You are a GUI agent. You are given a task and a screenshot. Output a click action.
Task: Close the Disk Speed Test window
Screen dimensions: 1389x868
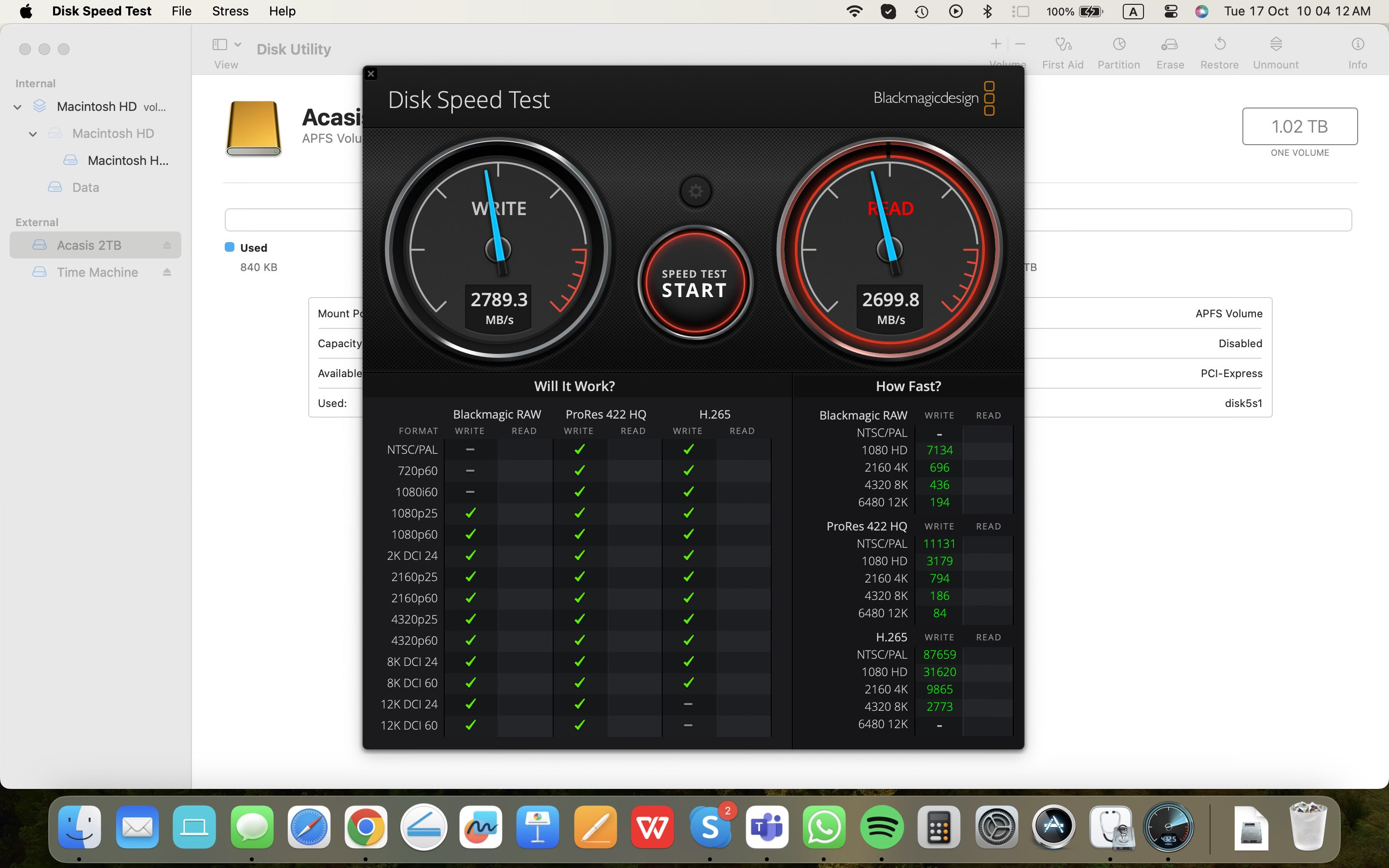[371, 73]
